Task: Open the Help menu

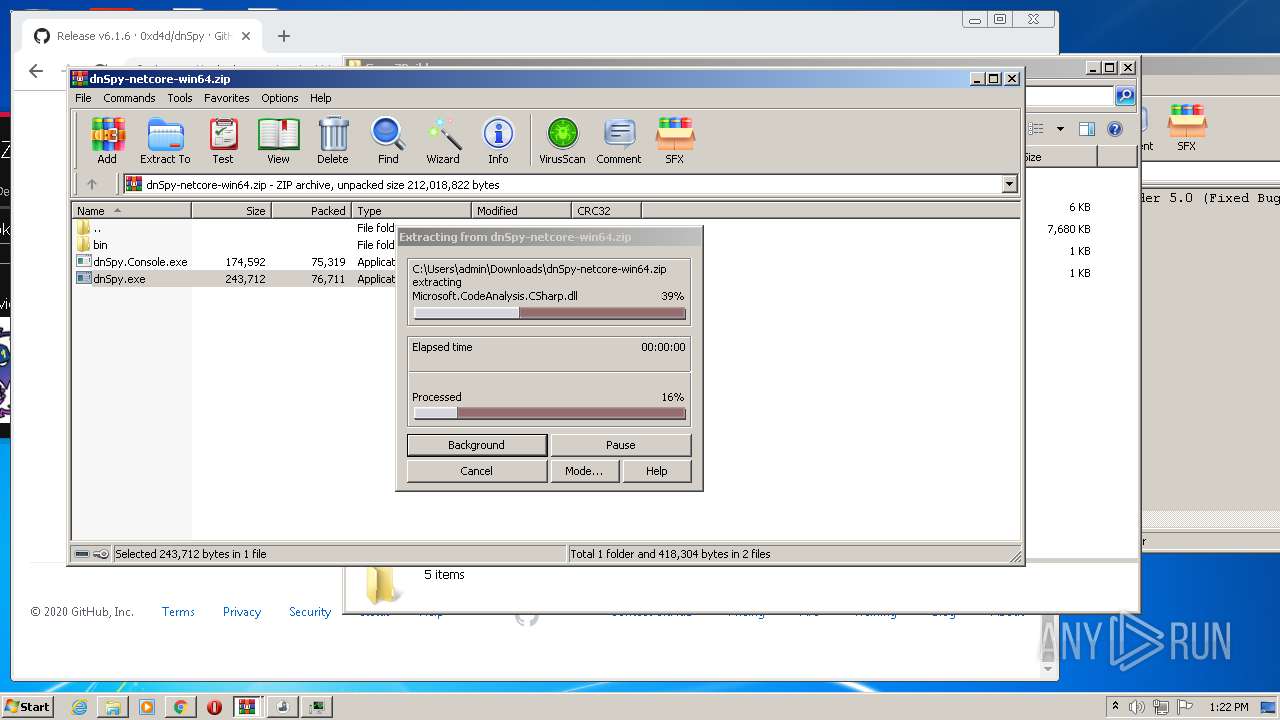Action: pyautogui.click(x=320, y=98)
